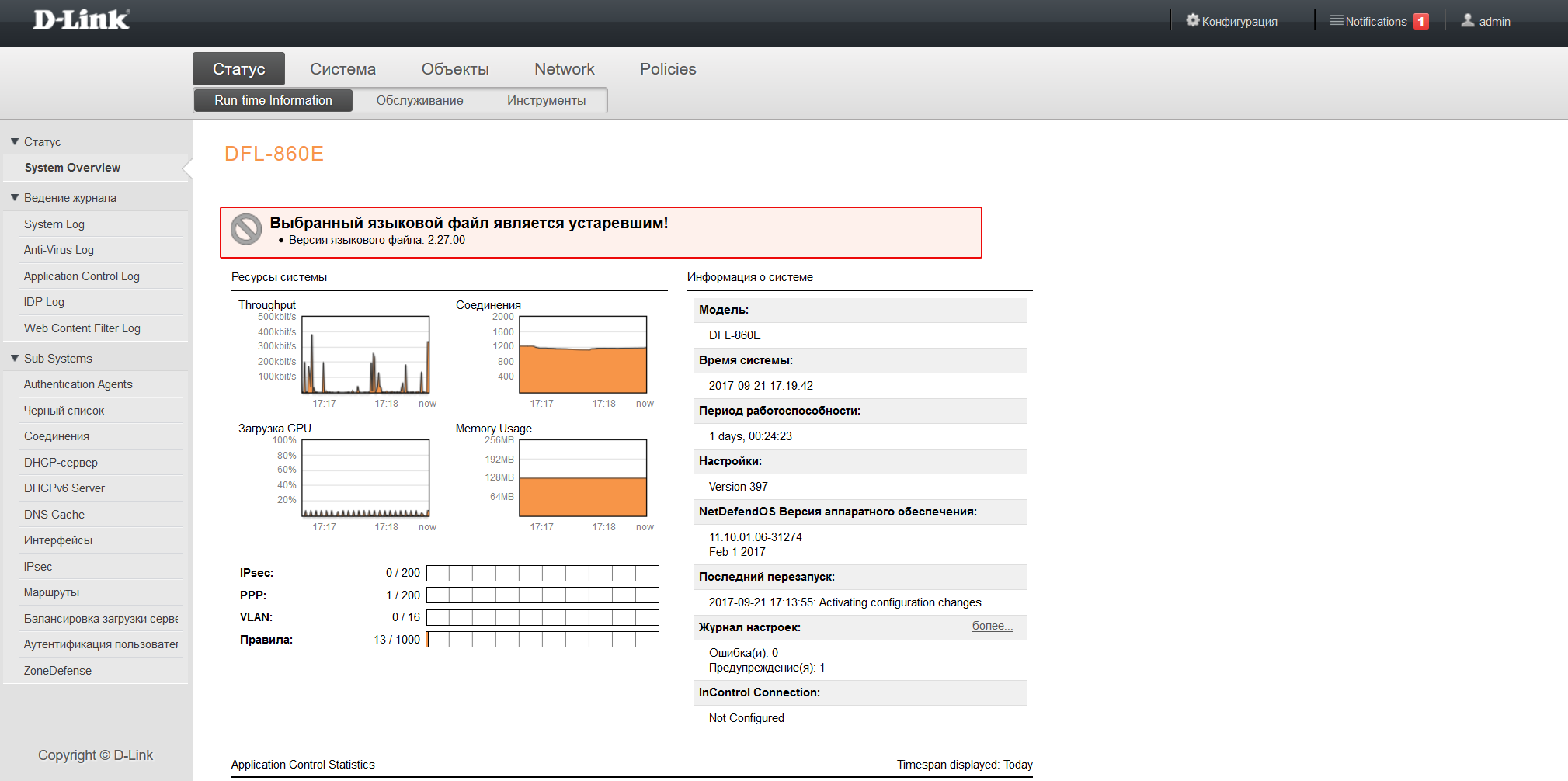
Task: Collapse the Sub Systems section
Action: (x=15, y=359)
